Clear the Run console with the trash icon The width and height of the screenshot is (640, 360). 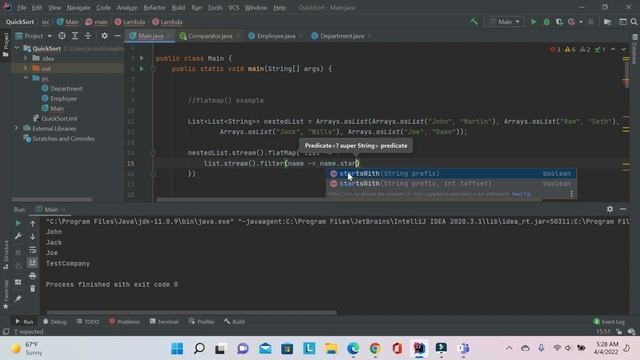33,289
